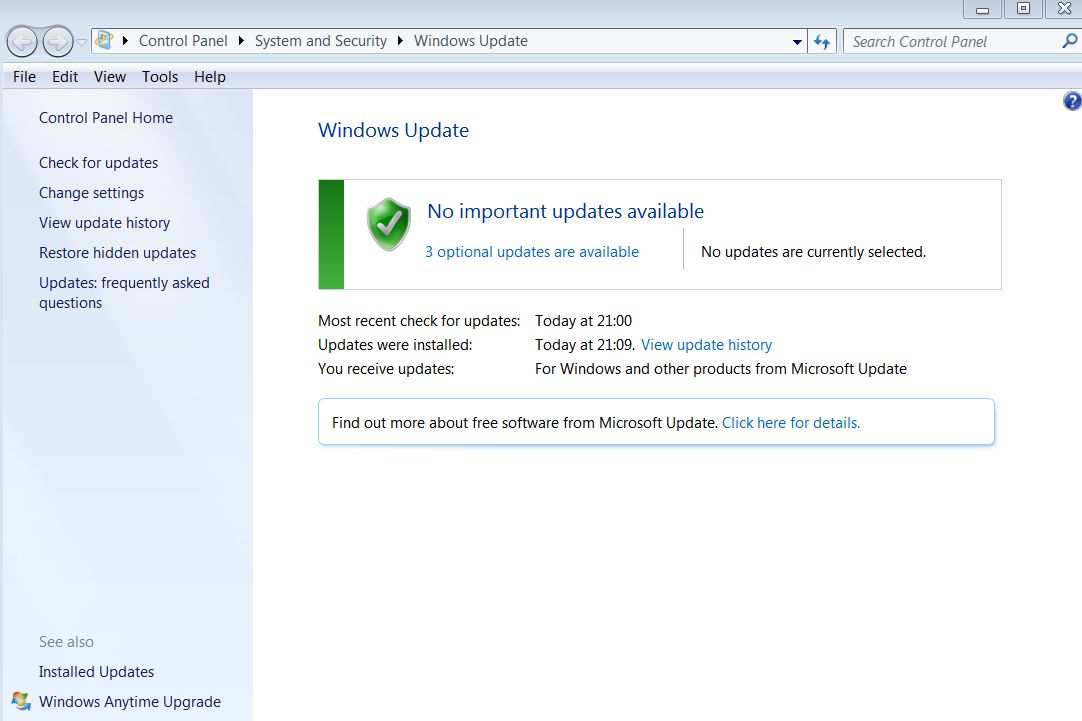Screen dimensions: 1082x721
Task: Open the Help question mark icon
Action: coord(1072,101)
